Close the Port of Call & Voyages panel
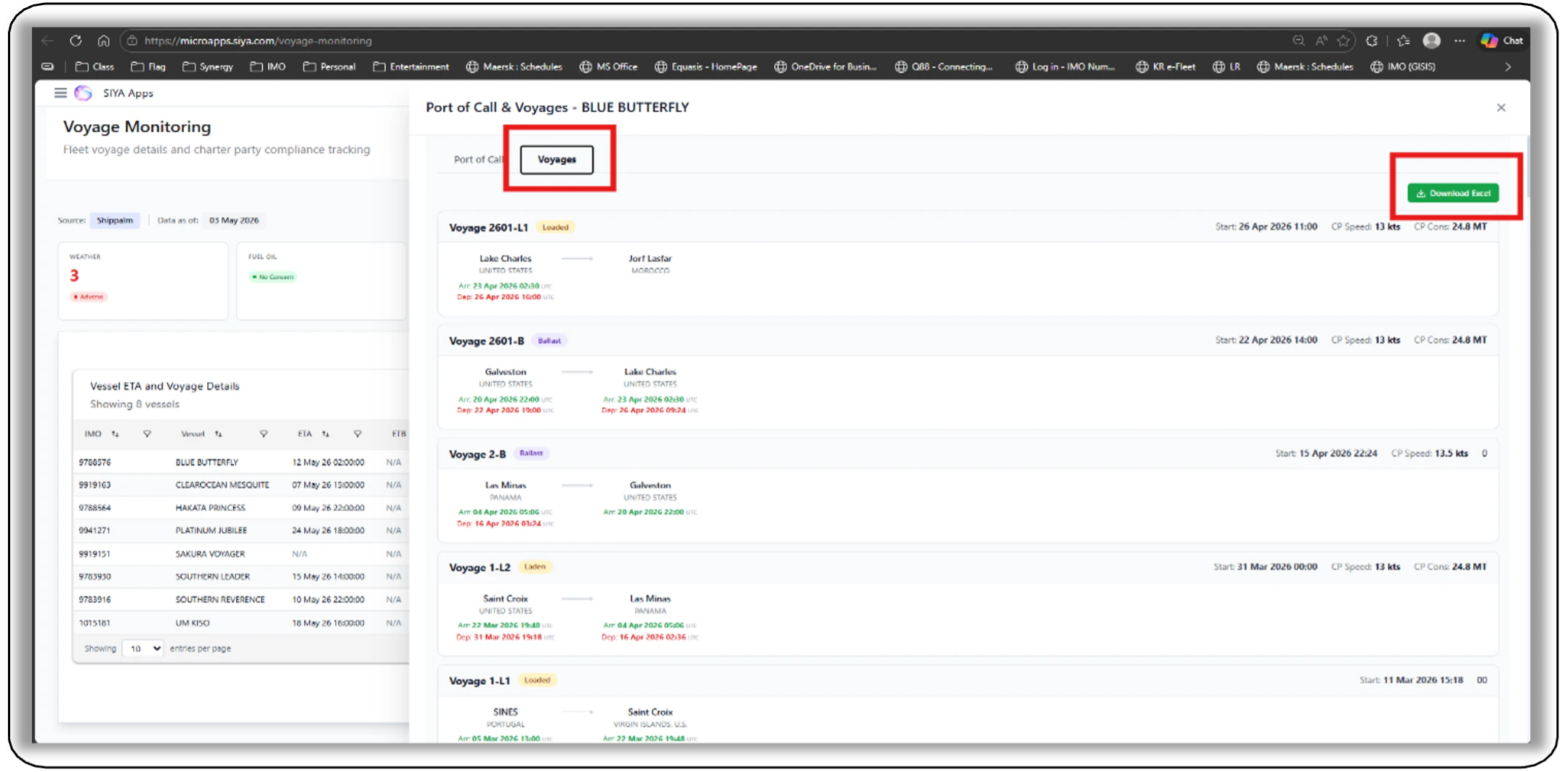Screen dimensions: 1568x772 1501,107
